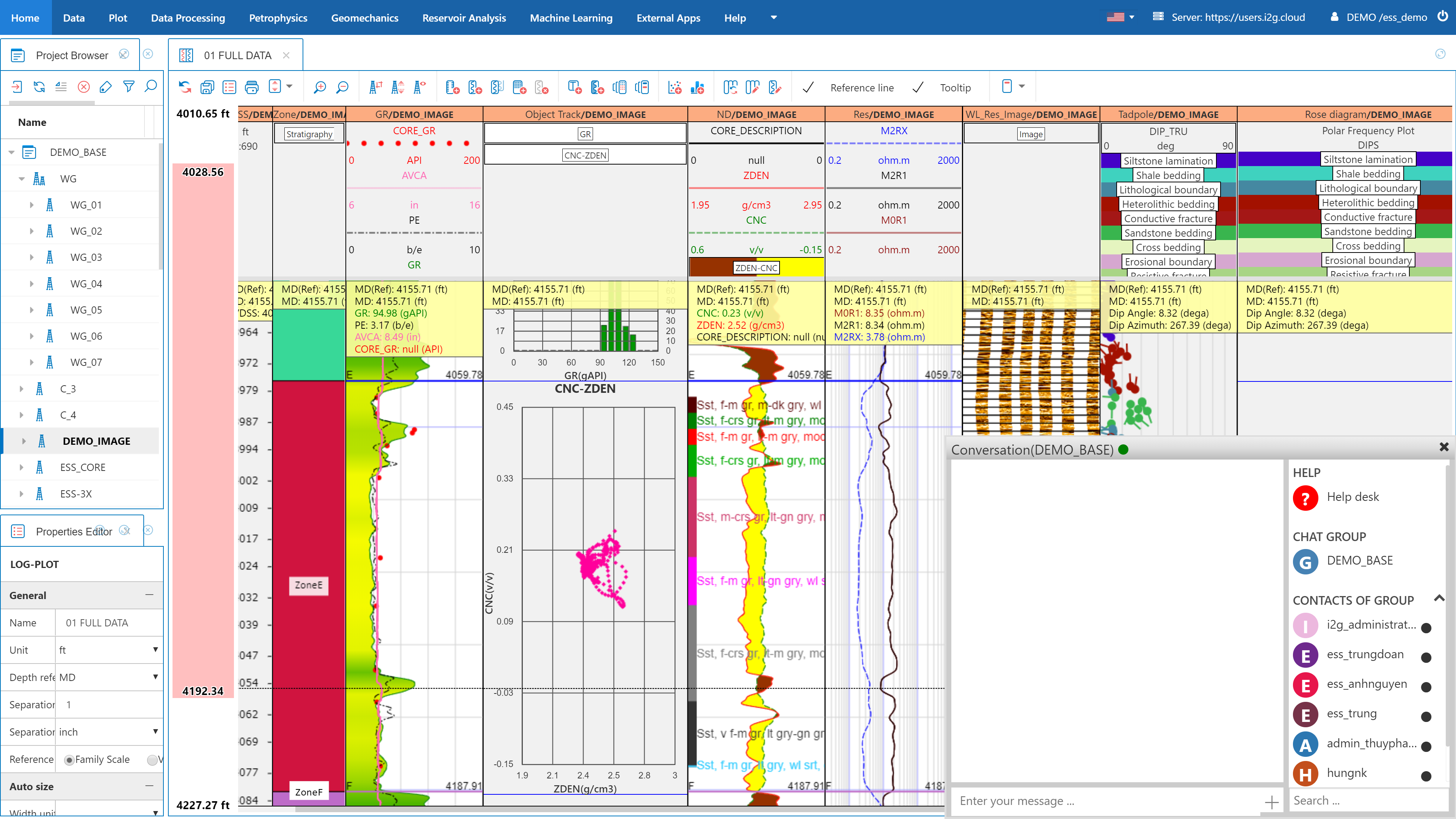Screen dimensions: 1456x819
Task: Add a depth track
Action: (x=453, y=87)
